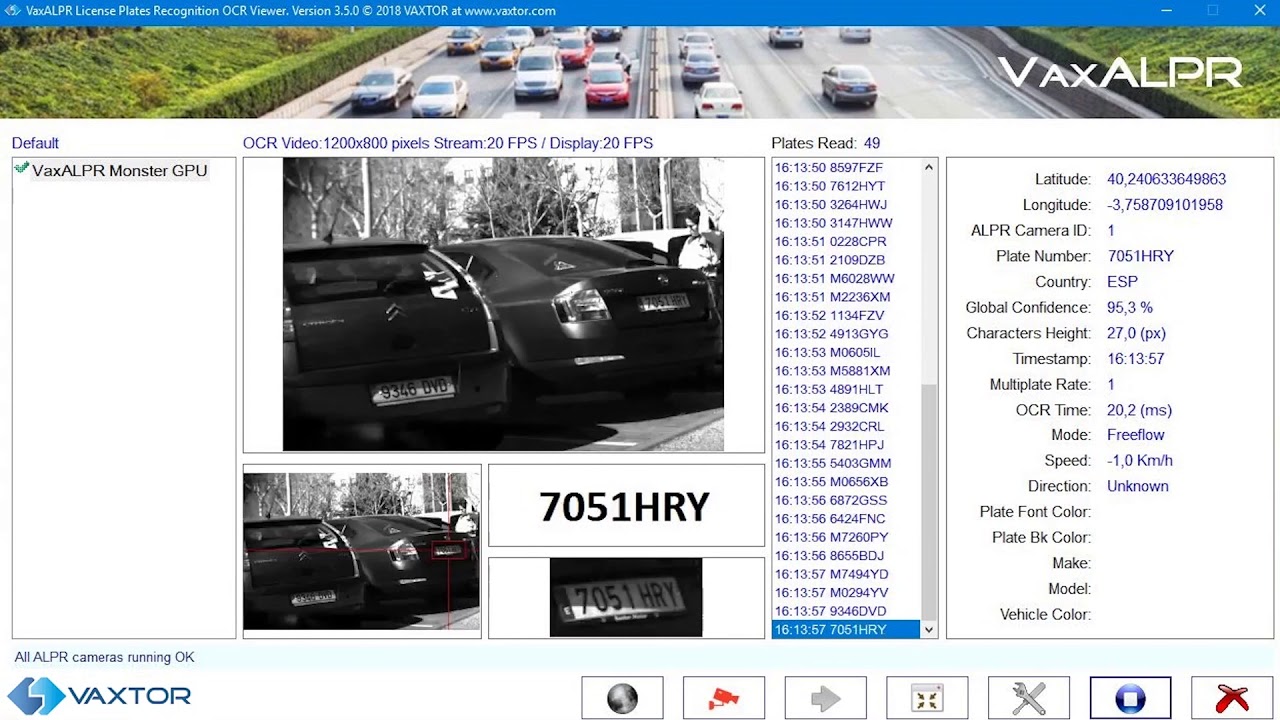The image size is (1280, 720).
Task: Click the Vaxtor logo at the bottom
Action: (100, 696)
